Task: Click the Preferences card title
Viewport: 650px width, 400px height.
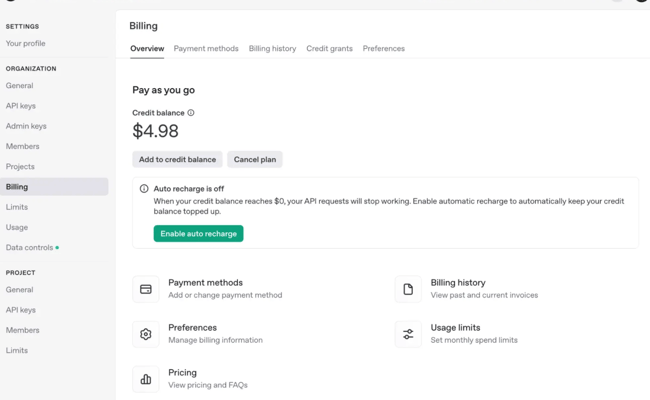Action: pyautogui.click(x=192, y=327)
